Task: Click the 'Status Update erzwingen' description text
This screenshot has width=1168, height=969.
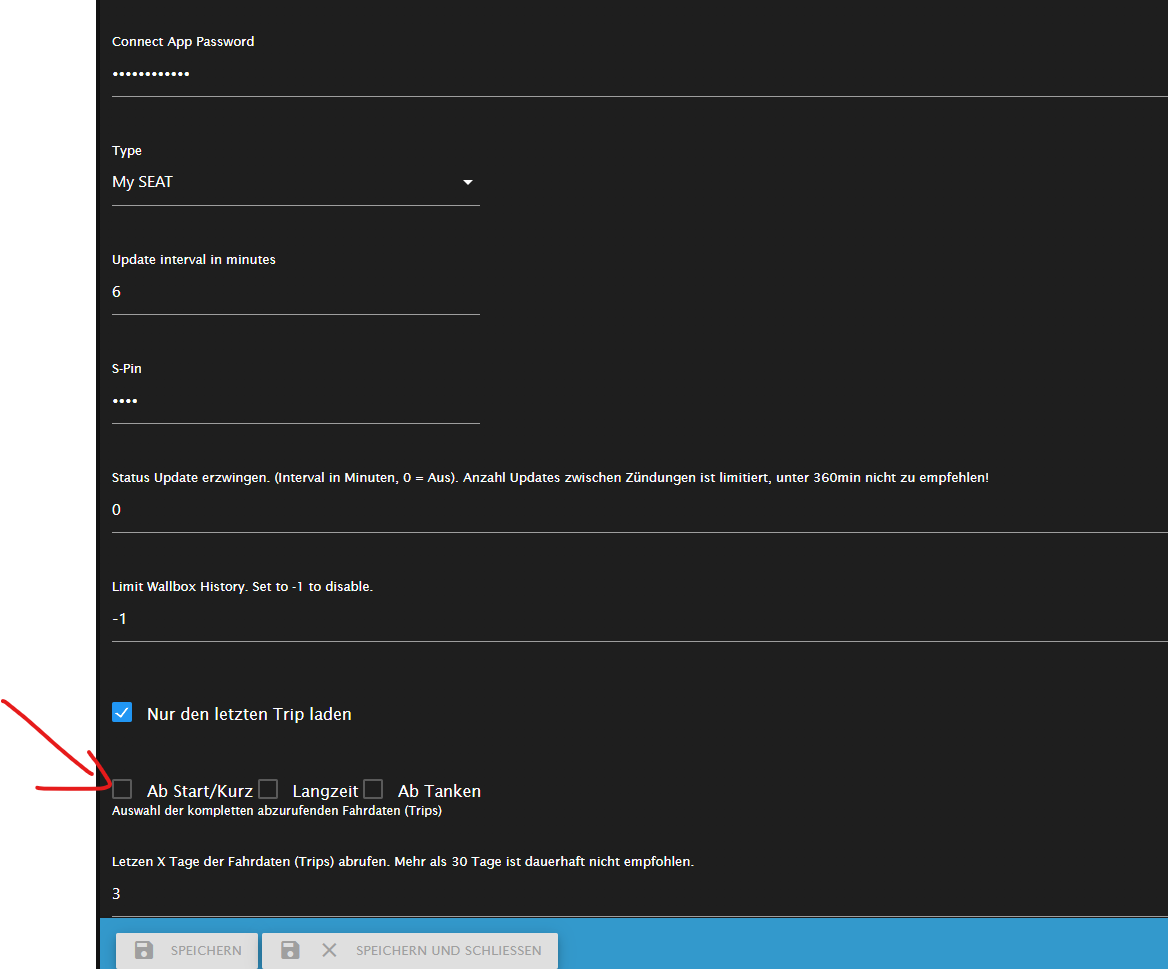Action: pyautogui.click(x=550, y=477)
